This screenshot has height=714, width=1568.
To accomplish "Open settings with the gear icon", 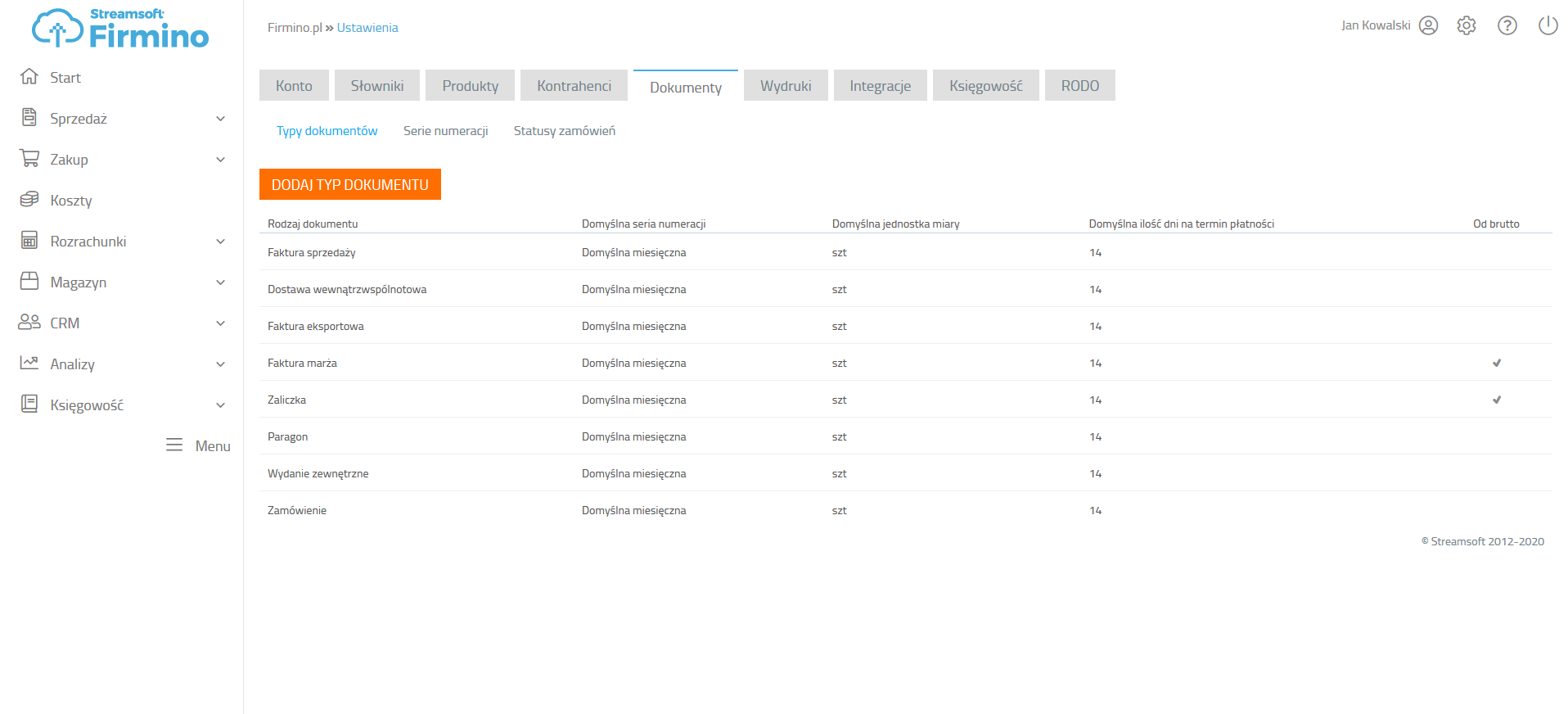I will (x=1467, y=26).
